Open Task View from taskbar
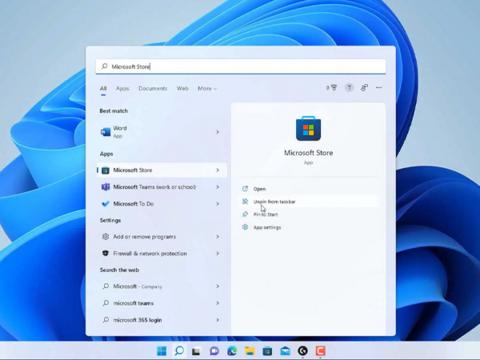This screenshot has height=360, width=480. (x=196, y=351)
